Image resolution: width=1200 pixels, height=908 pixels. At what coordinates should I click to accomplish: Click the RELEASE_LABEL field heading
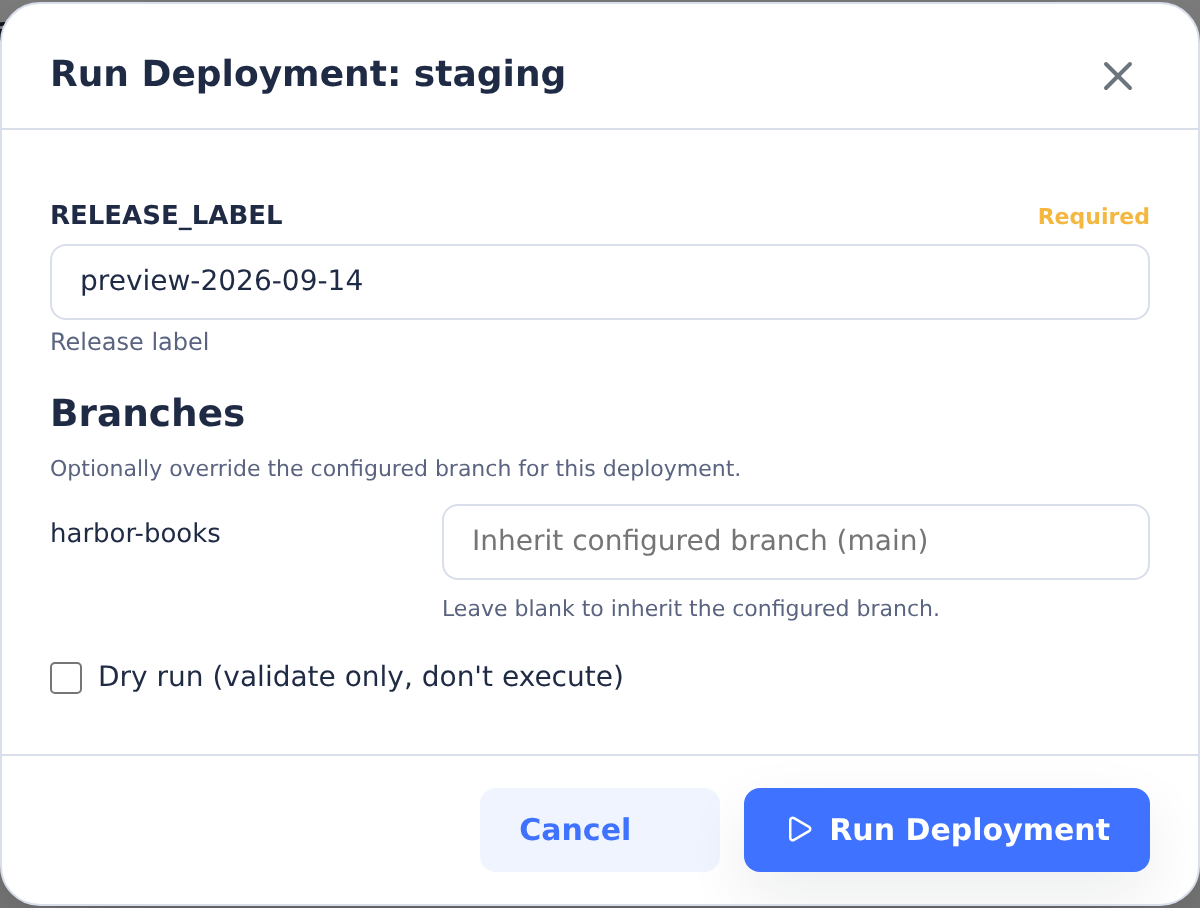click(167, 215)
